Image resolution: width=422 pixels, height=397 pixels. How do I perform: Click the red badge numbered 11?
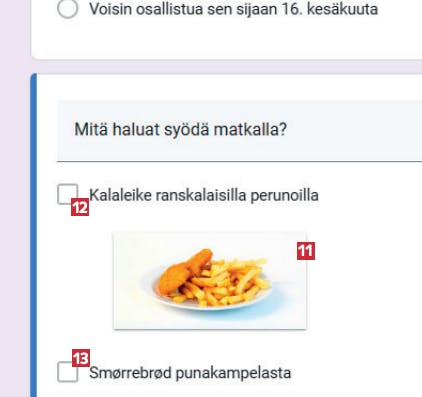point(306,251)
